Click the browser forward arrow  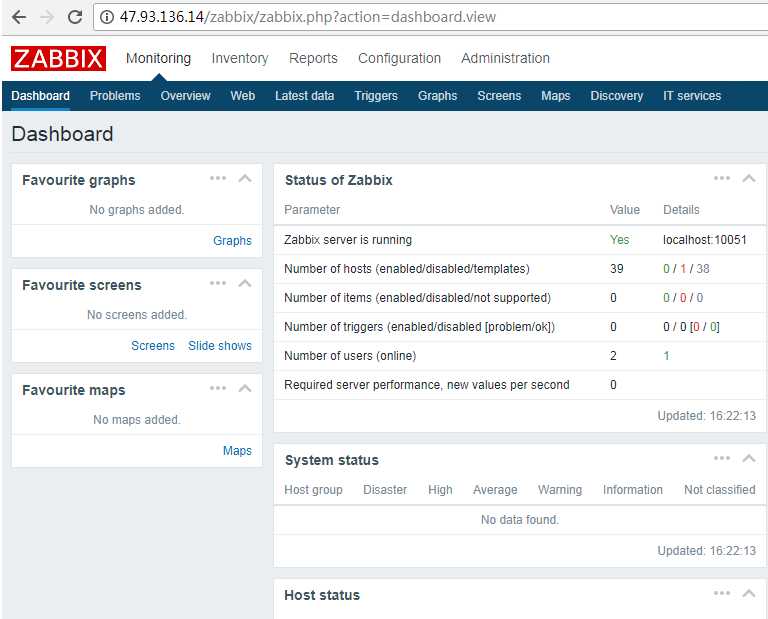point(47,17)
